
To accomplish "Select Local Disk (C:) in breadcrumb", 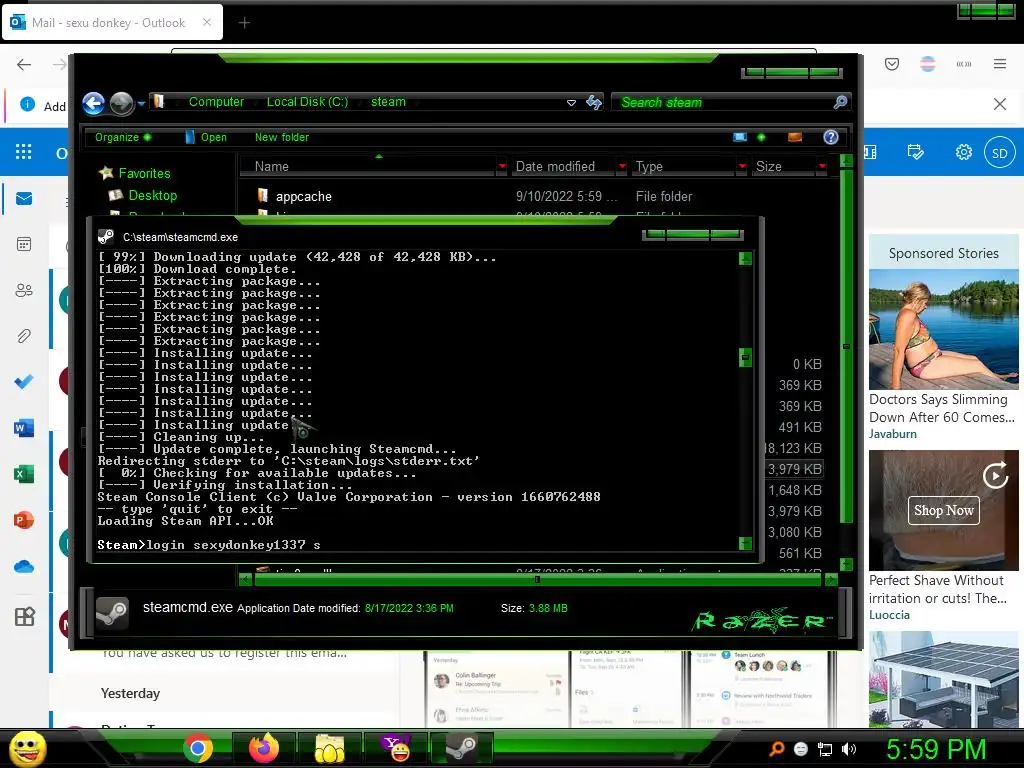I will (x=307, y=102).
